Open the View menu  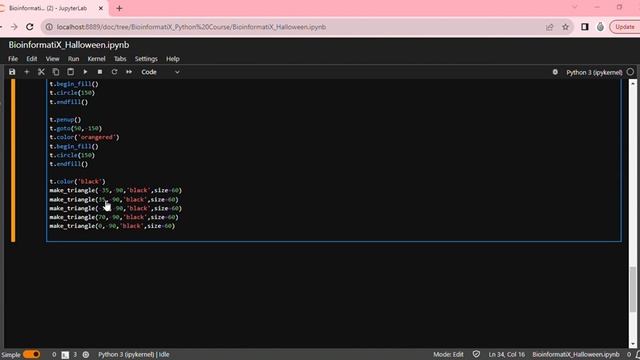[52, 59]
